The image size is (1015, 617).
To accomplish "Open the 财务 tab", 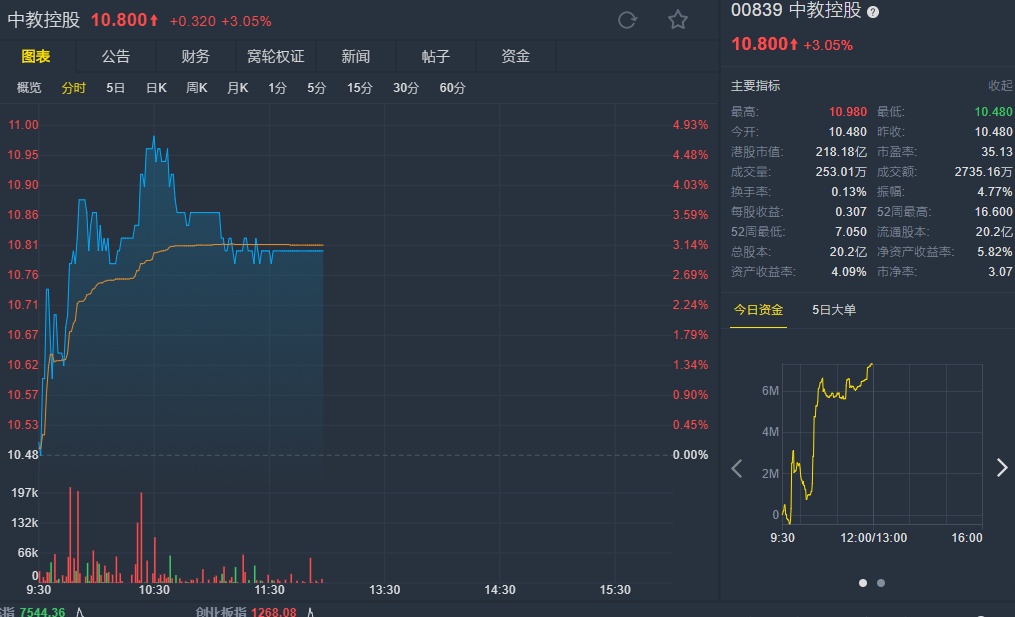I will pos(196,56).
